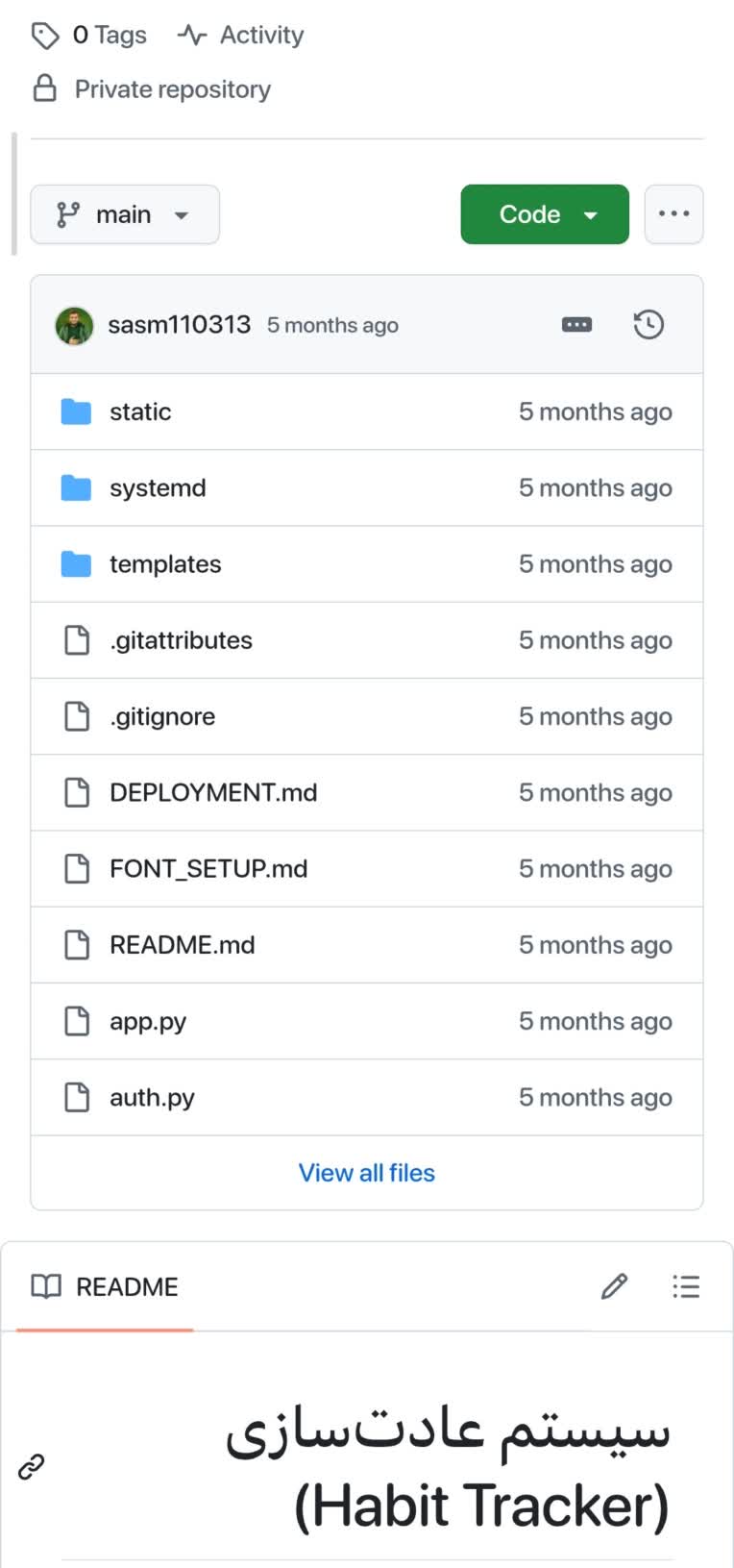
Task: Click the DEPLOYMENT.md file icon
Action: [x=77, y=792]
